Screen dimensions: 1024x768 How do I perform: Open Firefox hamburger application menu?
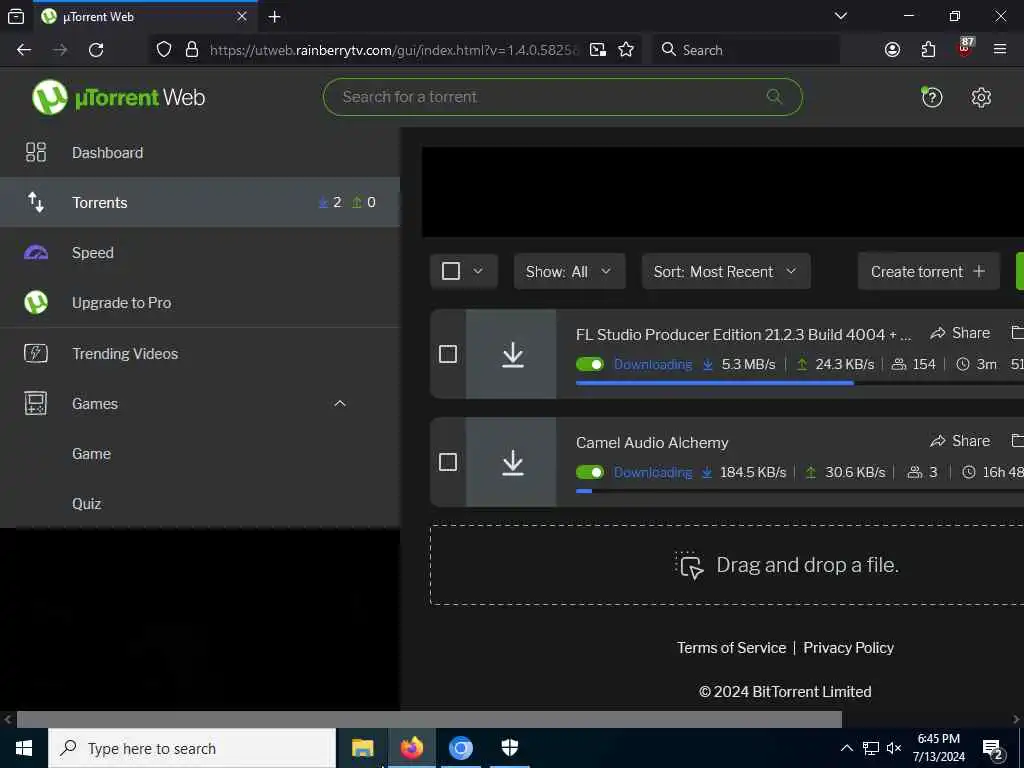click(x=1000, y=49)
